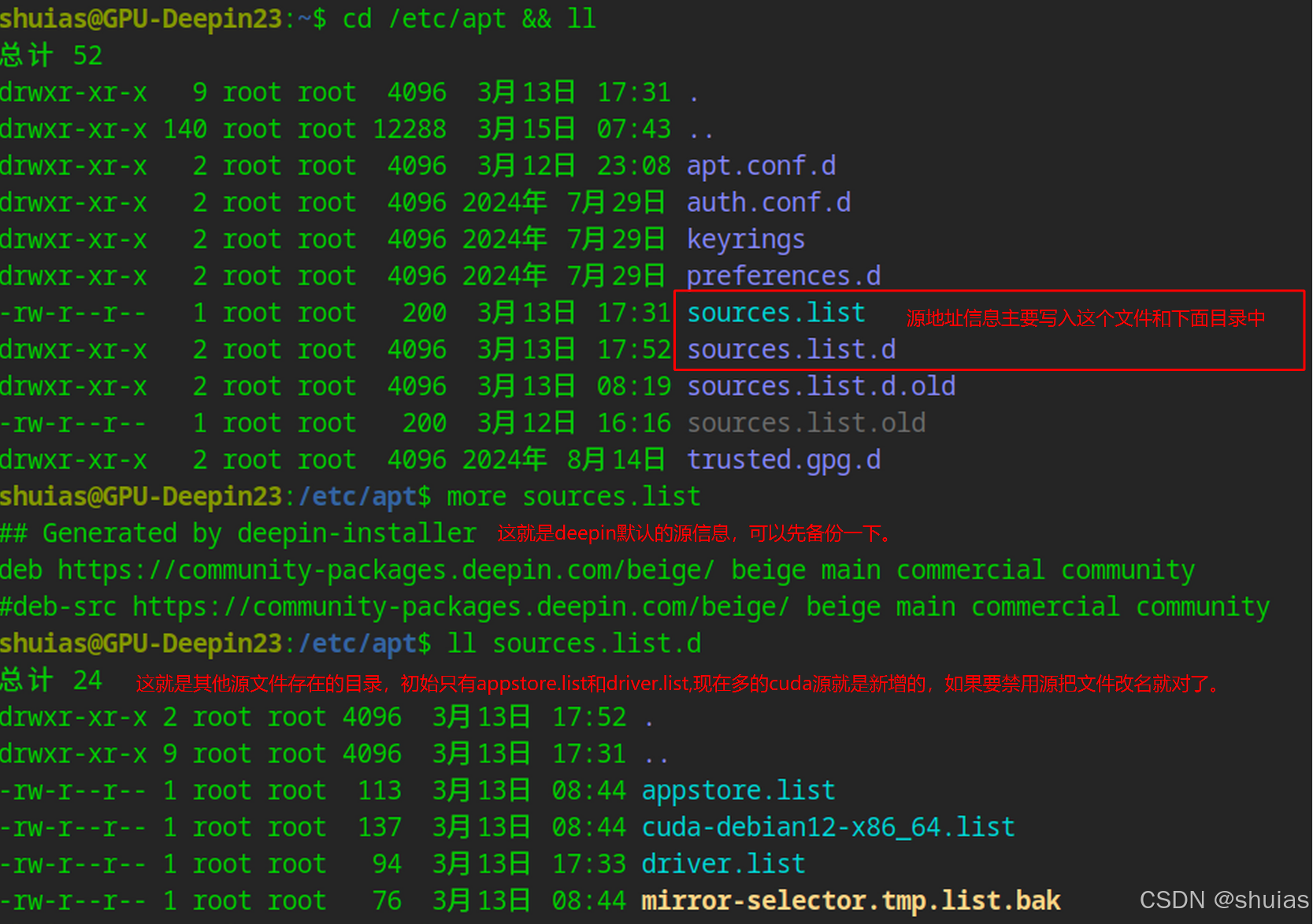Click the deb community-packages.deepin.com source line

coord(597,570)
